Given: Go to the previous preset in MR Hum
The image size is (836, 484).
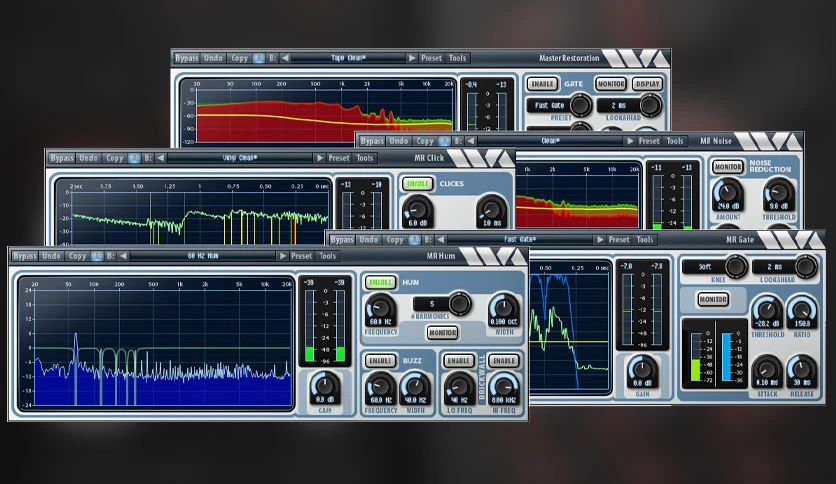Looking at the screenshot, I should click(123, 256).
